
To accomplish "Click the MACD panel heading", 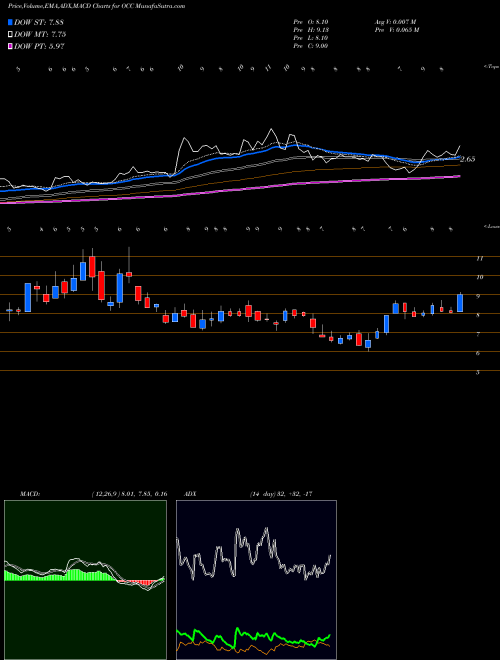I will click(x=29, y=494).
